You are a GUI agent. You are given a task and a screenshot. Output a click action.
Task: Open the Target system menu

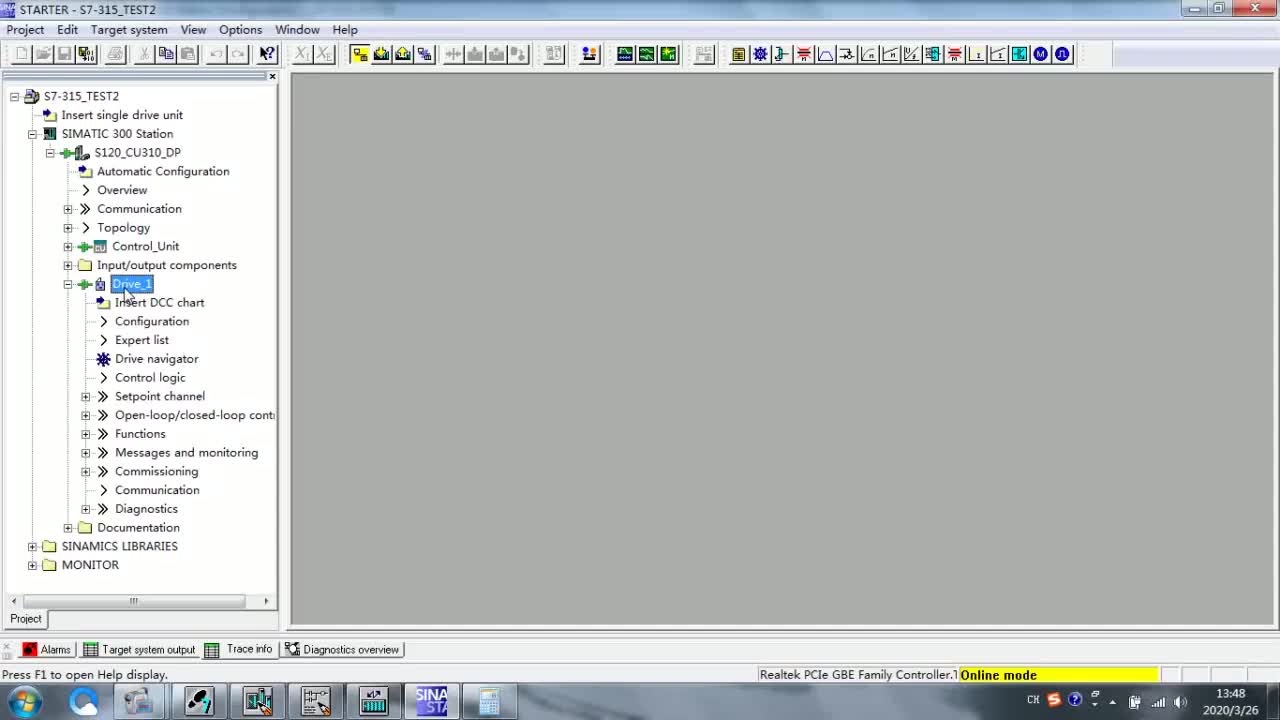click(129, 30)
